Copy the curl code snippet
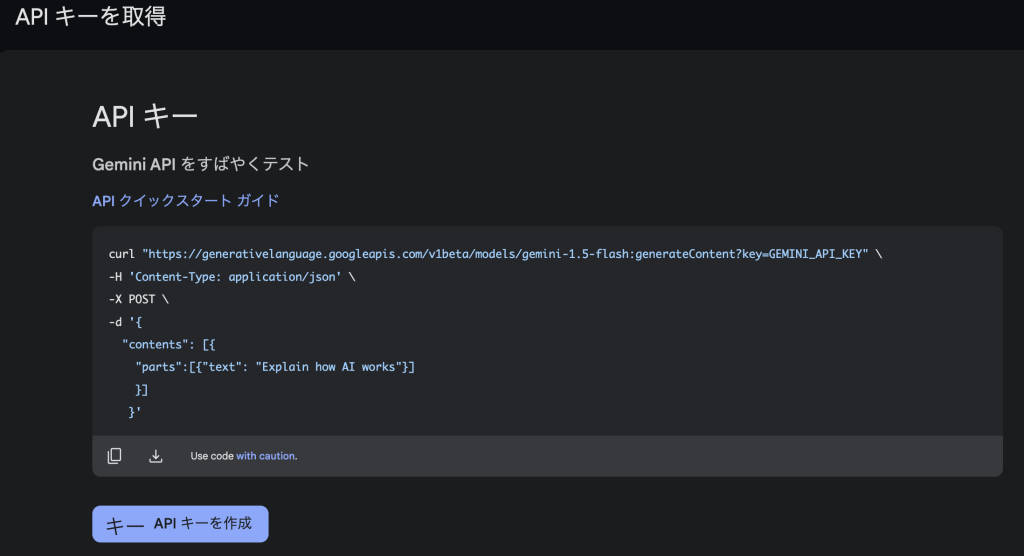Screen dimensions: 1024x556 (x=115, y=456)
